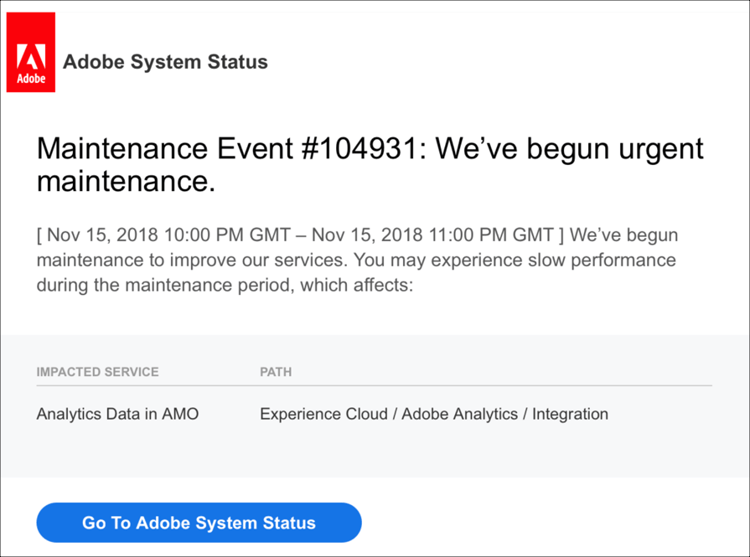Click Integration in the path
The image size is (750, 557).
570,413
